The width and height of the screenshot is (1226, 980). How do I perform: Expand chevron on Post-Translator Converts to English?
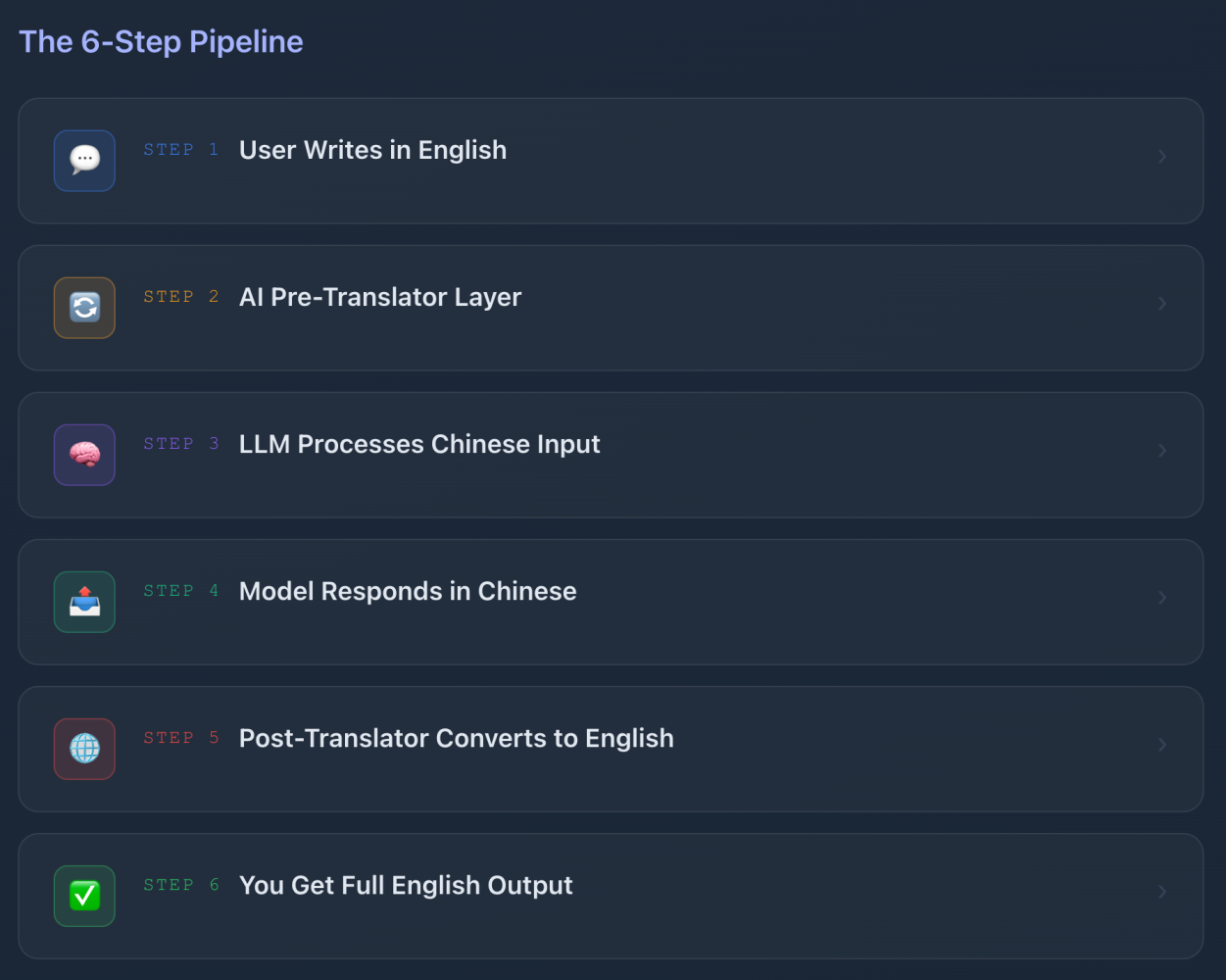1162,745
